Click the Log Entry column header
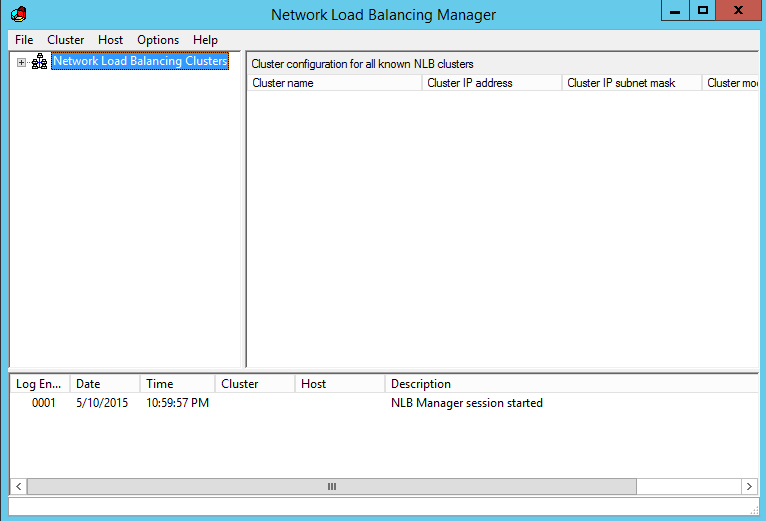 pos(39,384)
